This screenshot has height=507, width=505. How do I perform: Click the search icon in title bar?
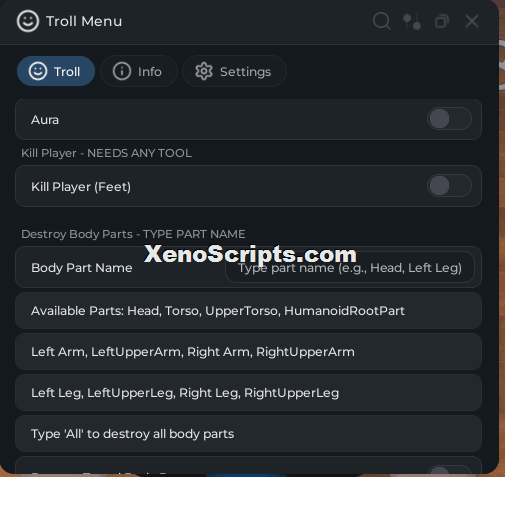click(381, 21)
